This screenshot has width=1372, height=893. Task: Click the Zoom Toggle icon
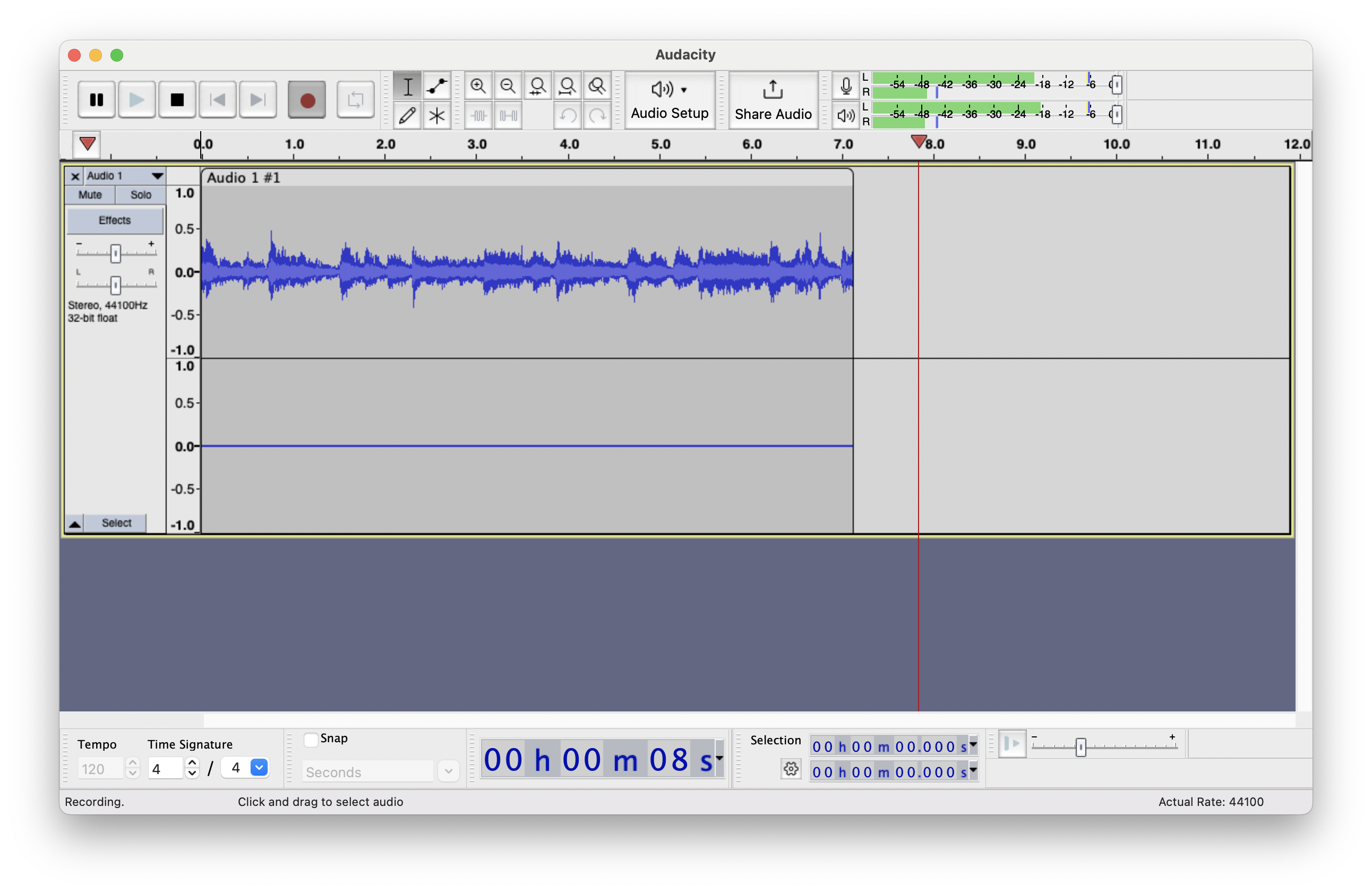597,87
